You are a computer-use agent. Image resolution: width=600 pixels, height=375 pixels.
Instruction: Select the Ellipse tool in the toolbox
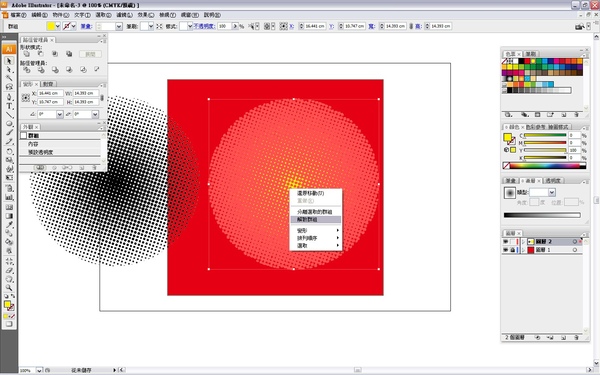(x=9, y=124)
